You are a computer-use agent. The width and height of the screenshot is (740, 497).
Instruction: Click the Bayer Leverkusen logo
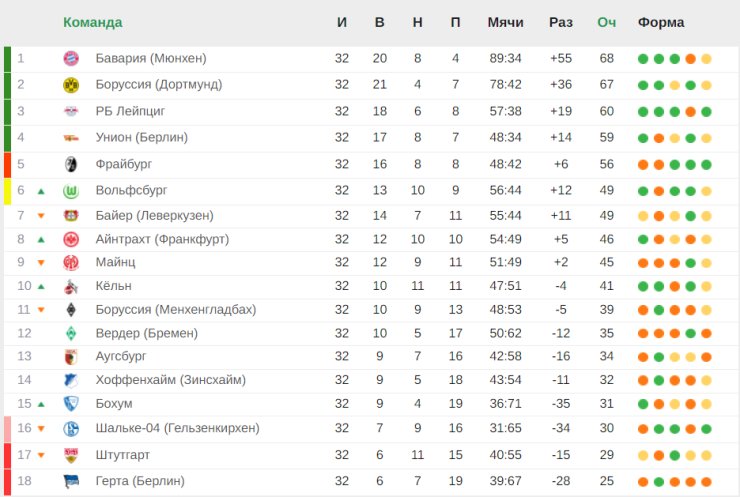(71, 216)
